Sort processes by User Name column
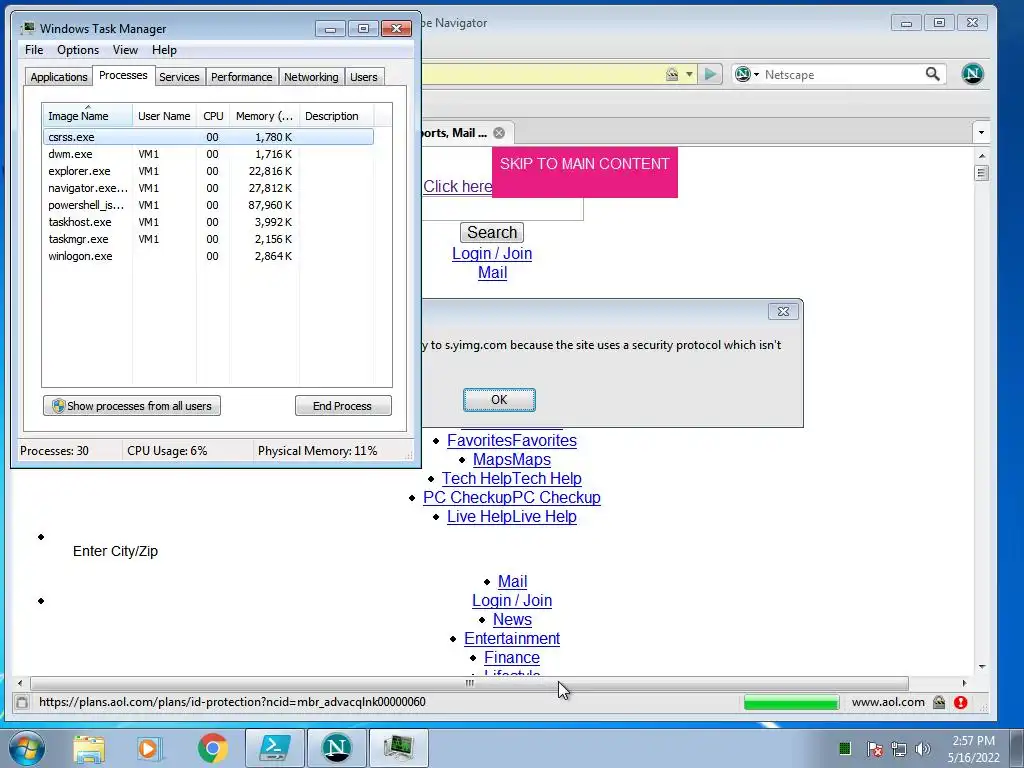The width and height of the screenshot is (1024, 768). (164, 116)
